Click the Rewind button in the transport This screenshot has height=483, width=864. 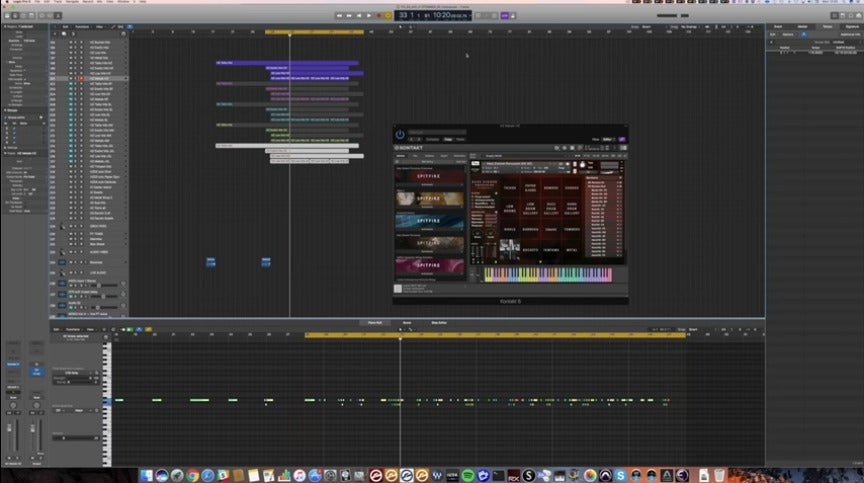[341, 15]
